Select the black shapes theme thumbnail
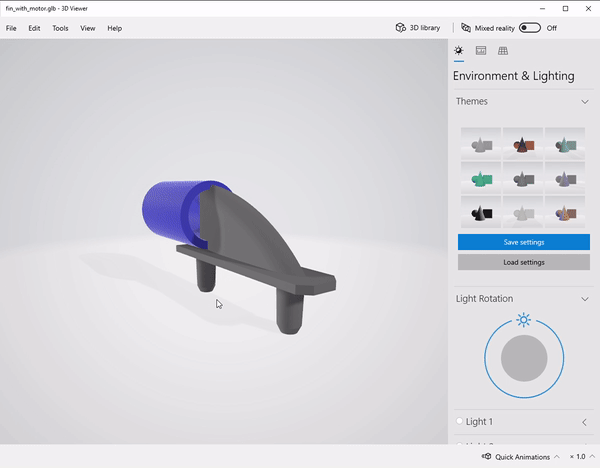This screenshot has width=600, height=468. [x=480, y=212]
